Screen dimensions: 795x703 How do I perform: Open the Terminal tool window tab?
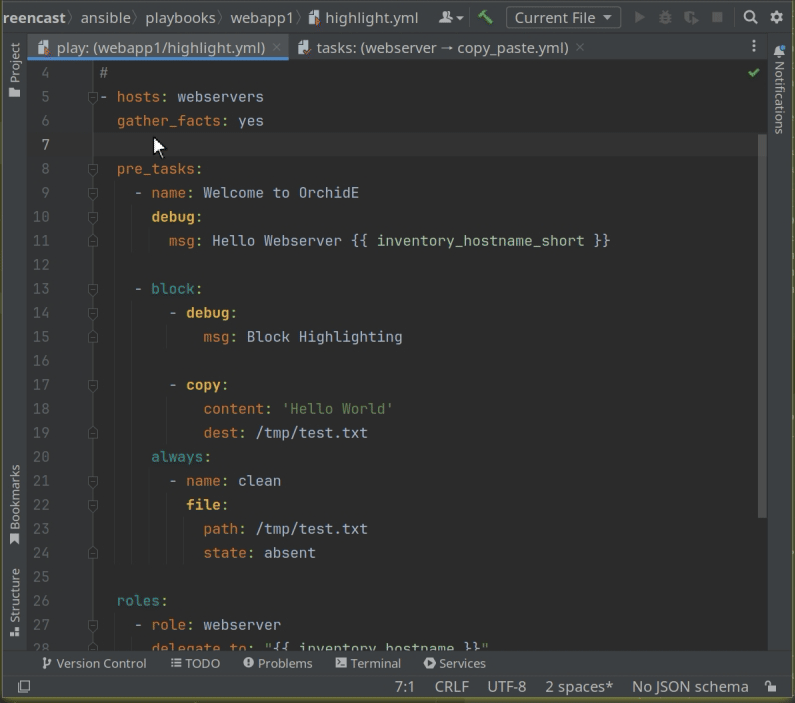click(x=368, y=663)
